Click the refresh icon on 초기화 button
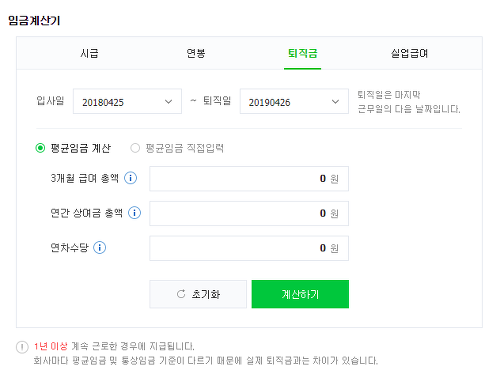This screenshot has height=374, width=500. [x=181, y=294]
